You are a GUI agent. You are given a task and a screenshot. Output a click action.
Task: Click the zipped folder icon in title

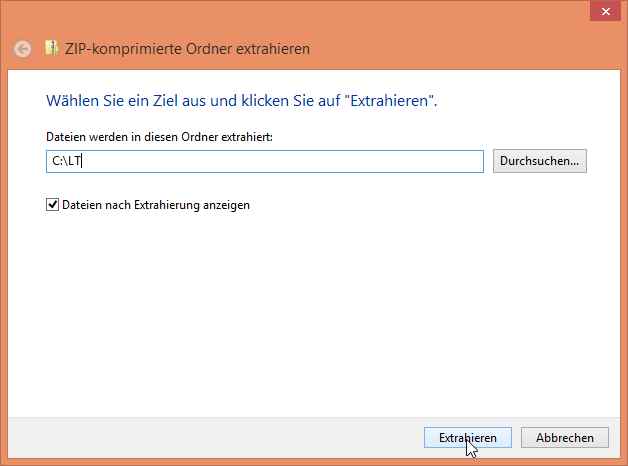[x=51, y=48]
